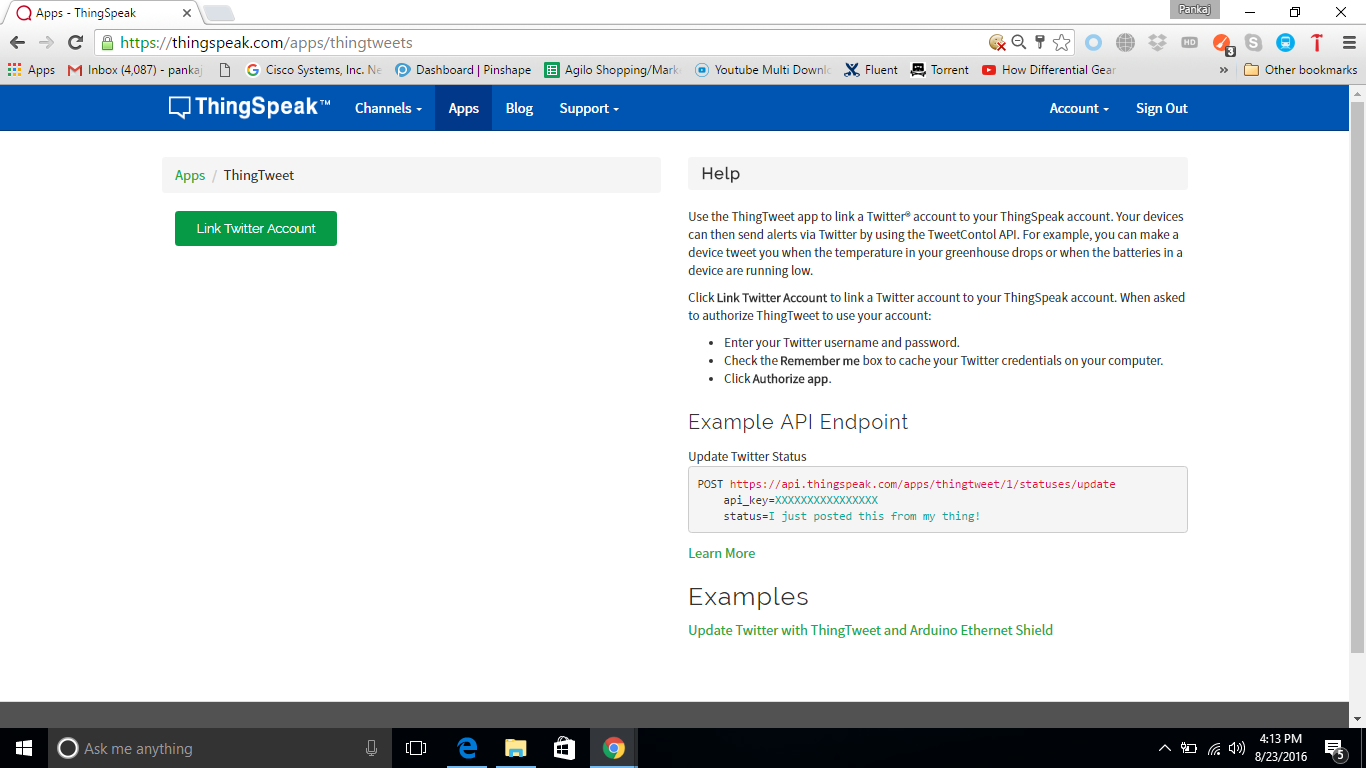Screen dimensions: 1366x768
Task: Click the green padlock security icon
Action: coord(107,42)
